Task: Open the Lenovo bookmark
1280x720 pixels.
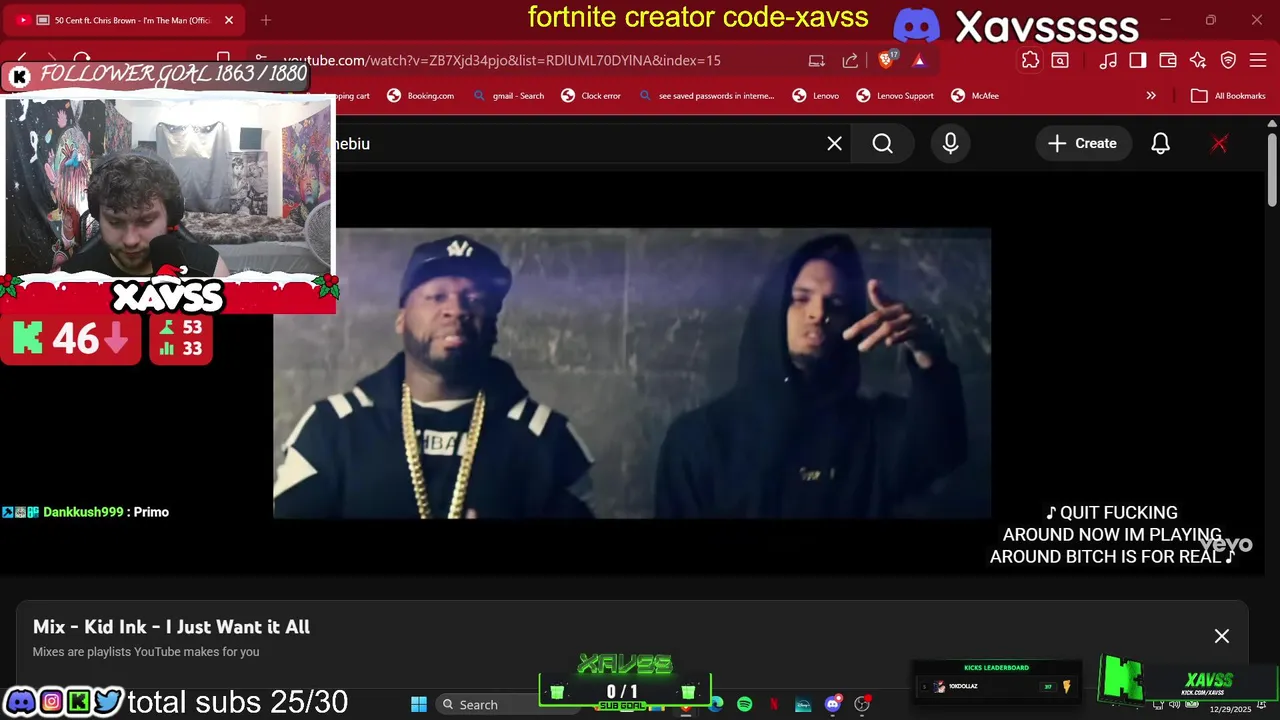Action: (x=816, y=96)
